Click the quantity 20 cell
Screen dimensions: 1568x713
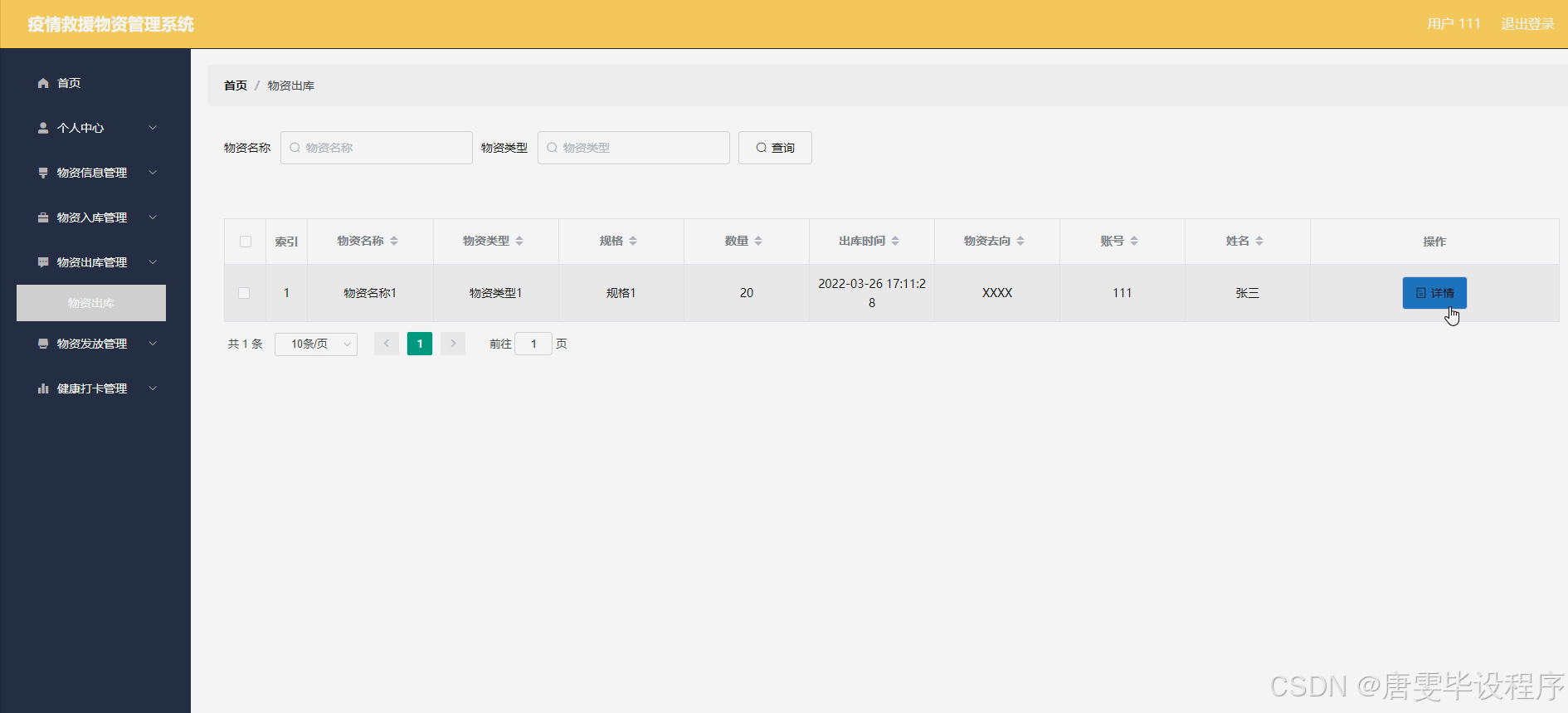pos(747,293)
